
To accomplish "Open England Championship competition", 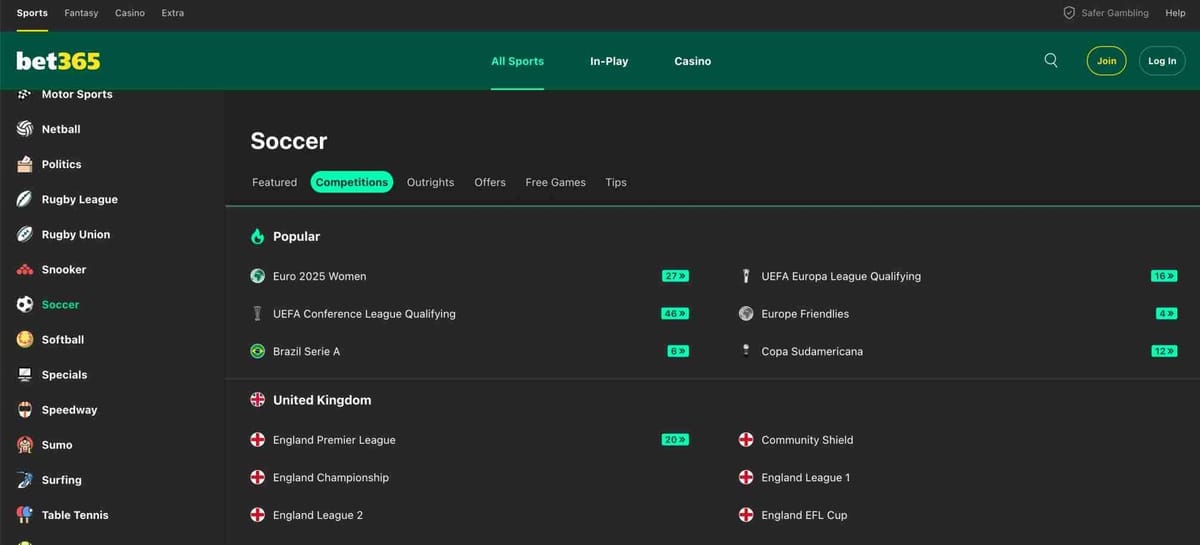I will 331,478.
